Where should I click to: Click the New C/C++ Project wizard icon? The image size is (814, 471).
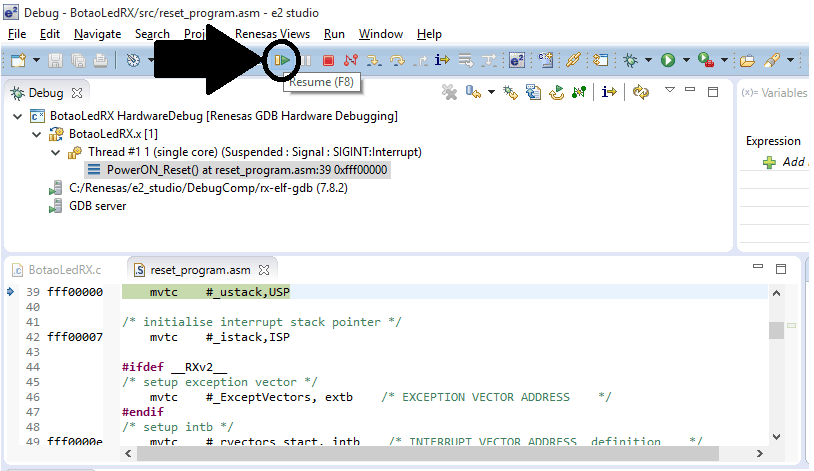point(546,60)
